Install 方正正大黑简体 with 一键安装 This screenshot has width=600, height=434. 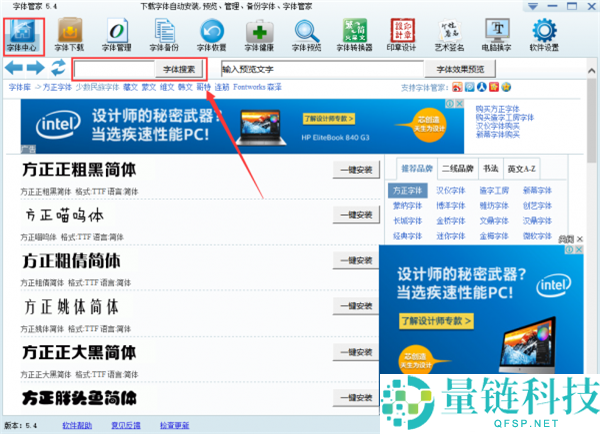(x=356, y=352)
